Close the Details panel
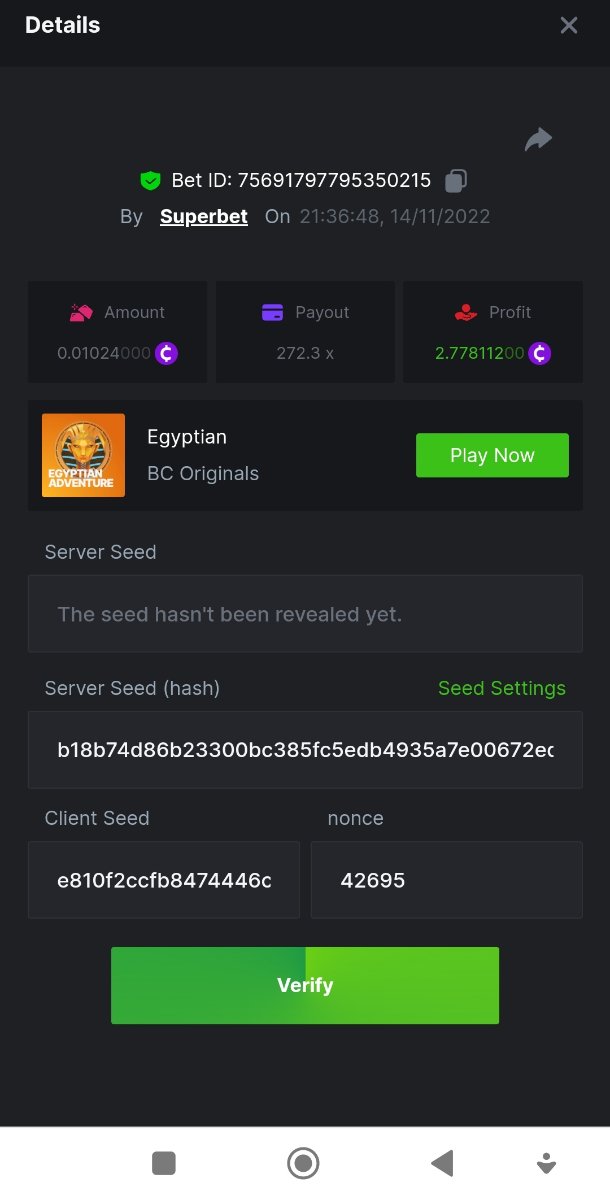This screenshot has height=1200, width=610. [569, 25]
